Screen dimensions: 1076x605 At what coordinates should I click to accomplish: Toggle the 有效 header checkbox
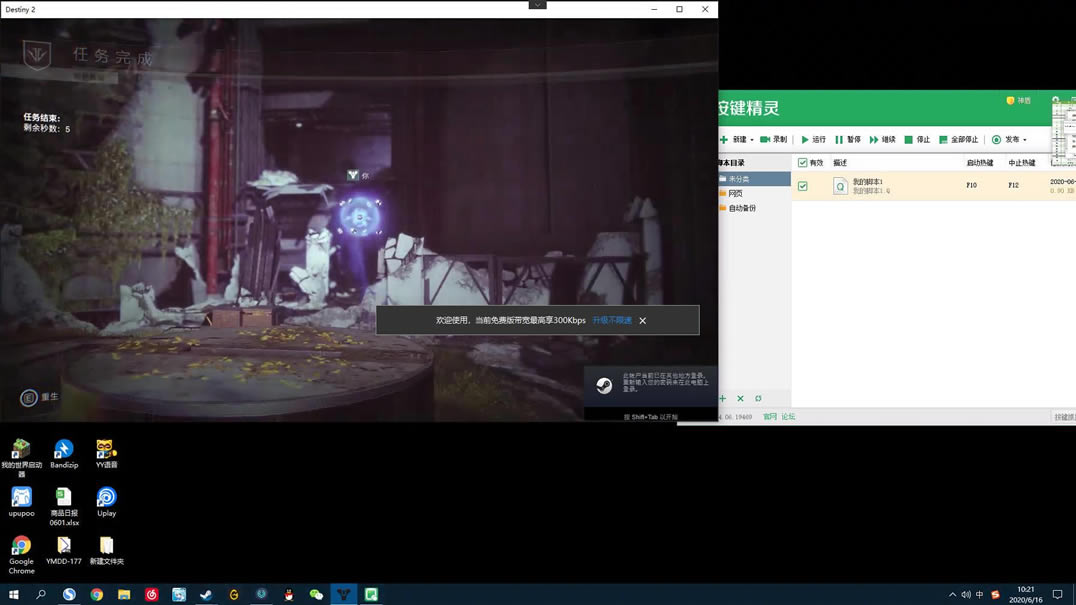pyautogui.click(x=803, y=163)
